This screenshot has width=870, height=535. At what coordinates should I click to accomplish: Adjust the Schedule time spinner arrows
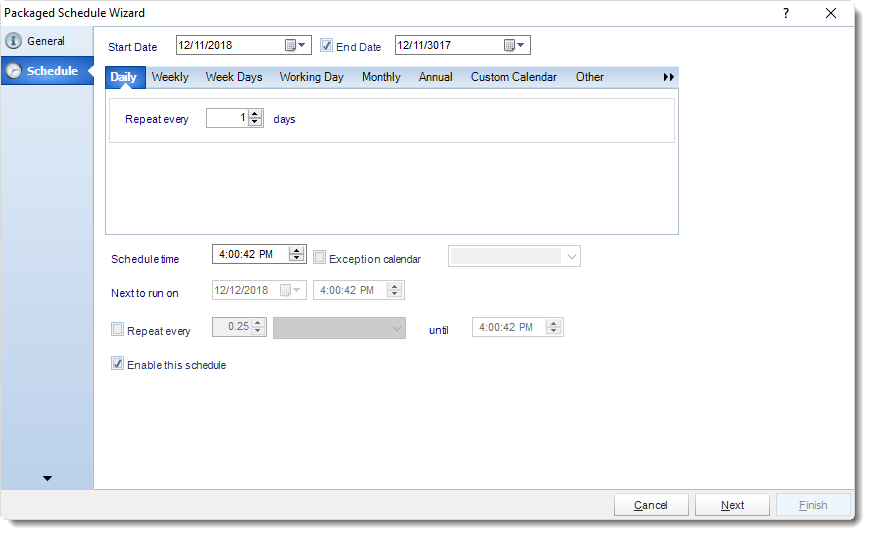point(297,254)
